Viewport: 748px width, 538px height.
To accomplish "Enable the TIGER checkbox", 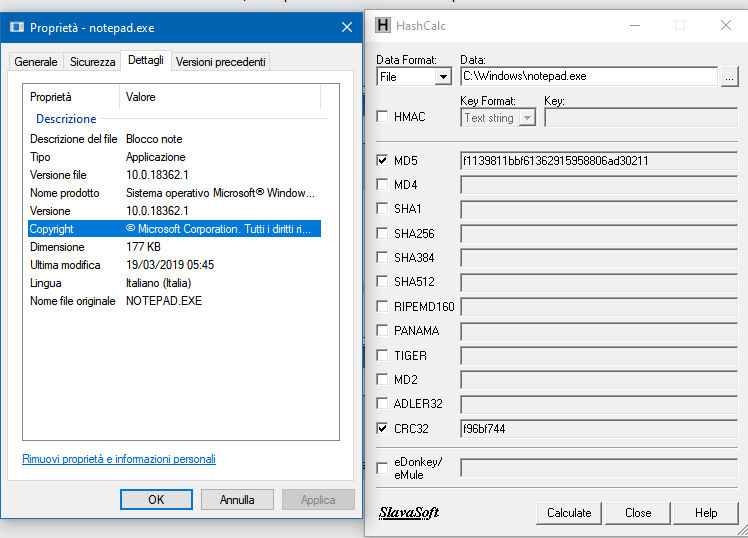I will (382, 355).
